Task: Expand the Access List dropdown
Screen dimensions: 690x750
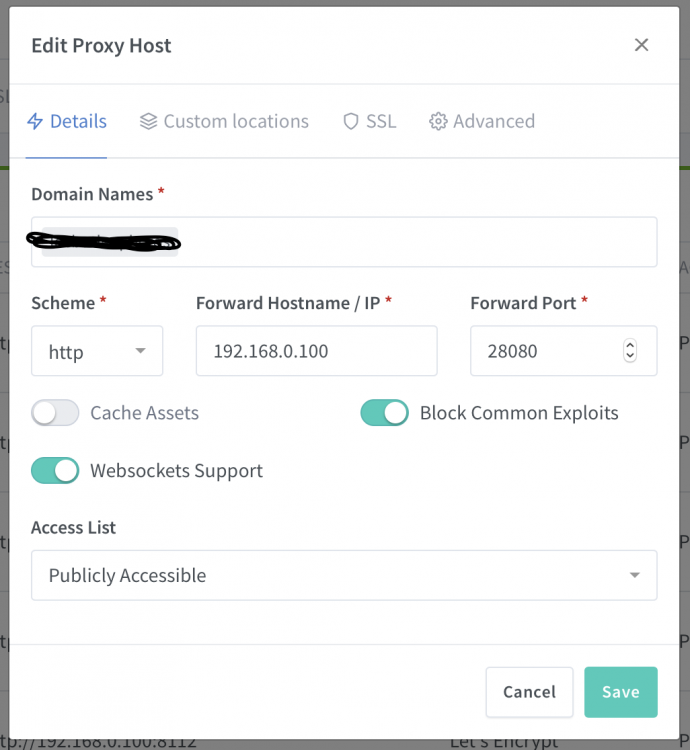Action: (344, 575)
